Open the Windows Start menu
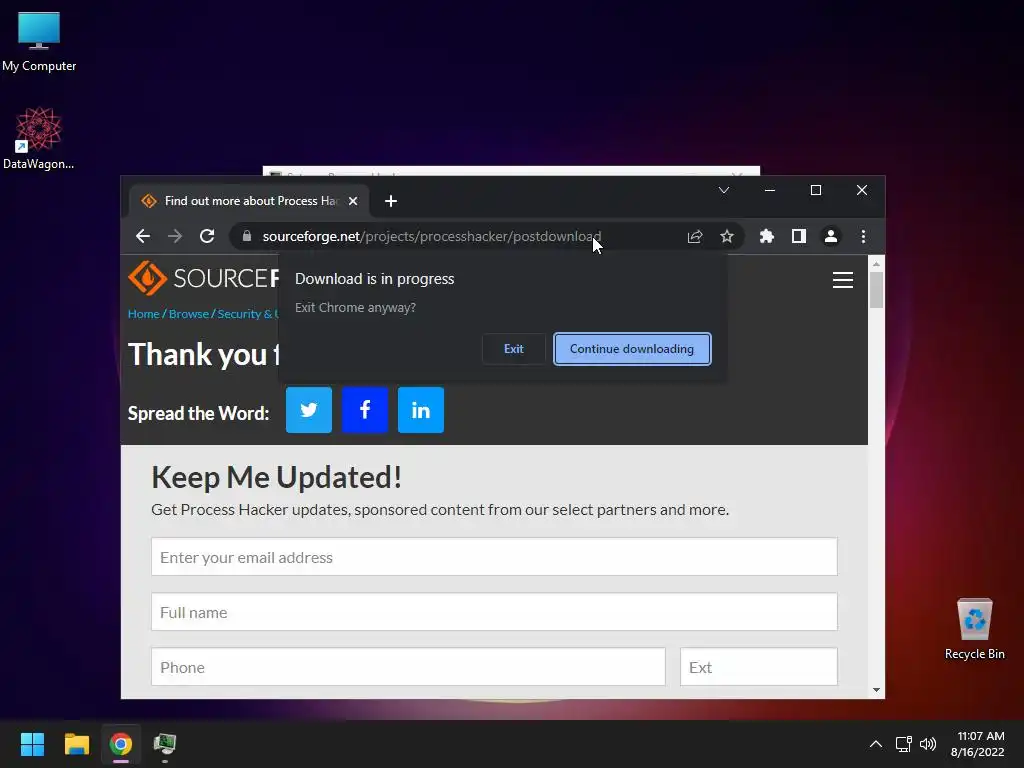This screenshot has height=768, width=1024. click(x=32, y=744)
